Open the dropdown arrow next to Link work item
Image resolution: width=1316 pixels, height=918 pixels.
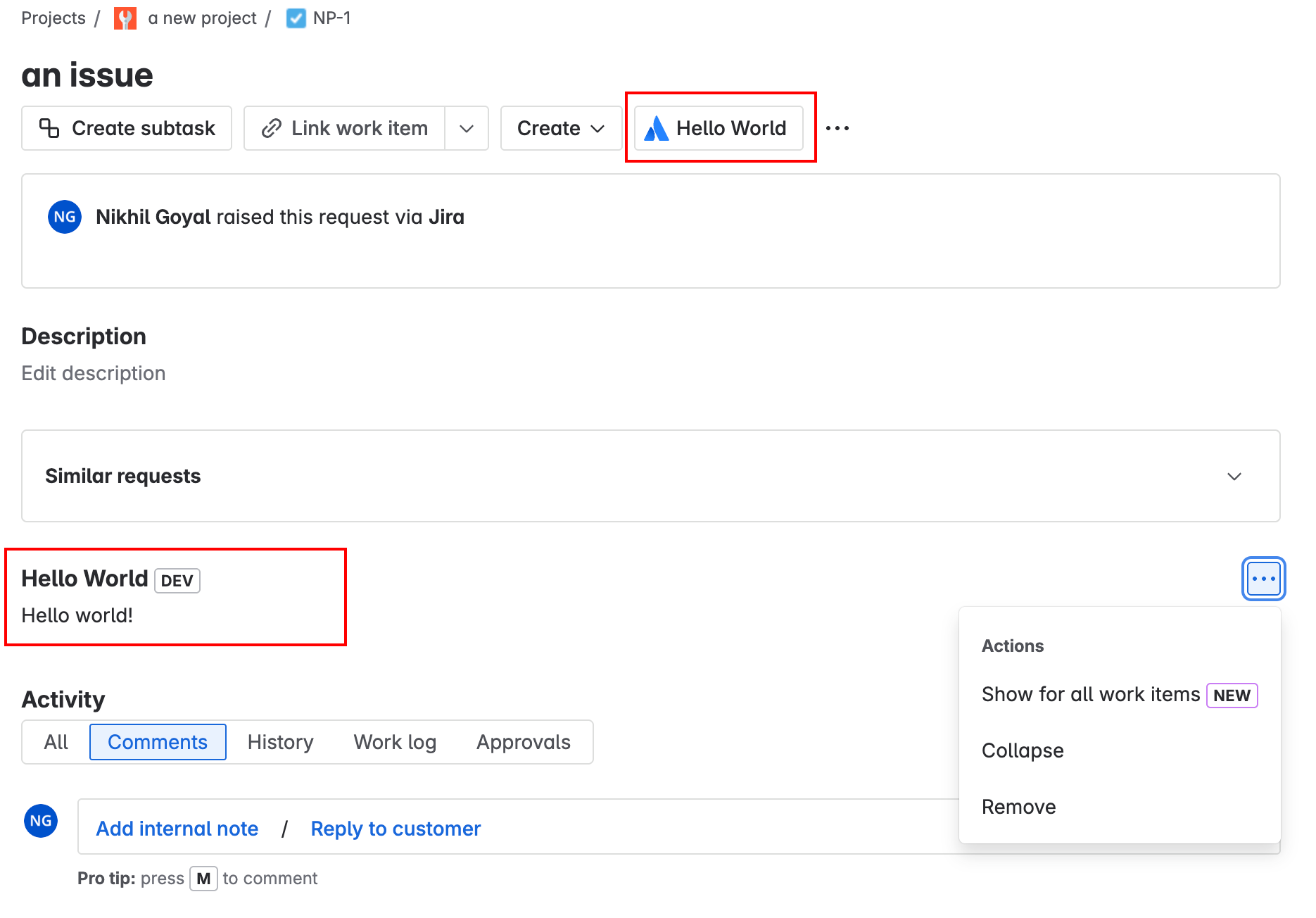467,128
